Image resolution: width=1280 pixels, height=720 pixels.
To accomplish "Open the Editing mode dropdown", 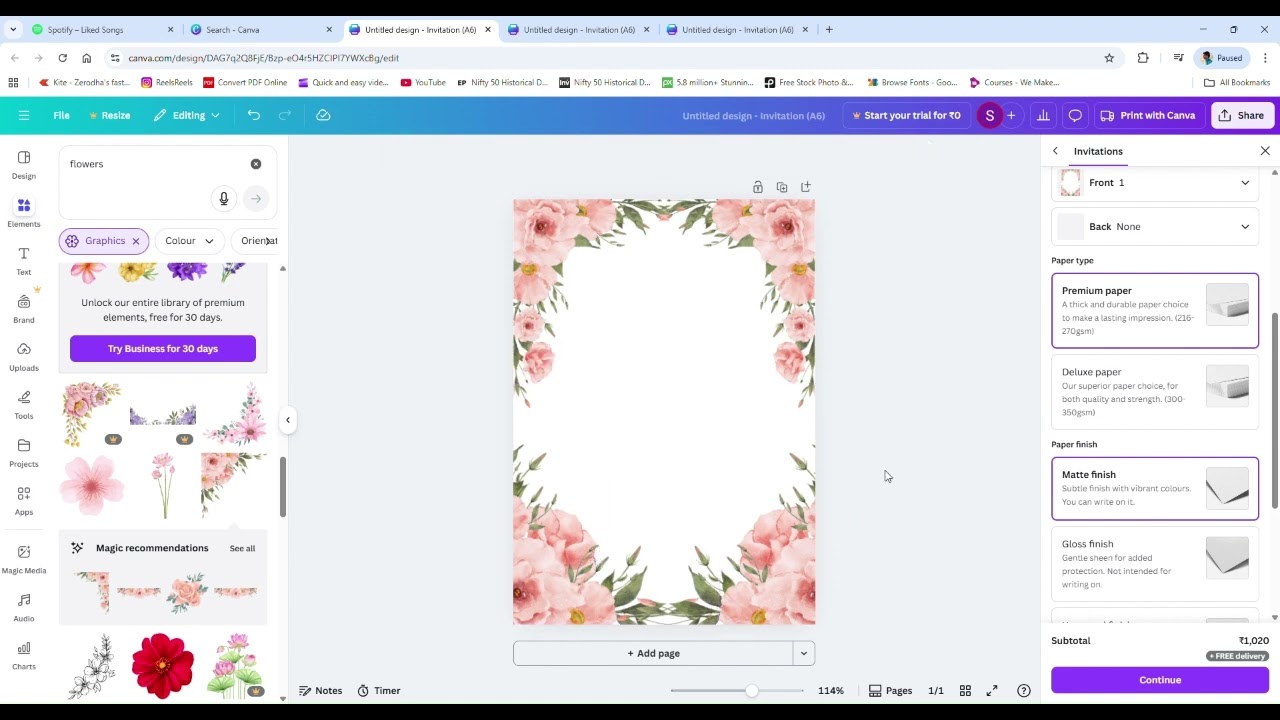I will pos(187,115).
